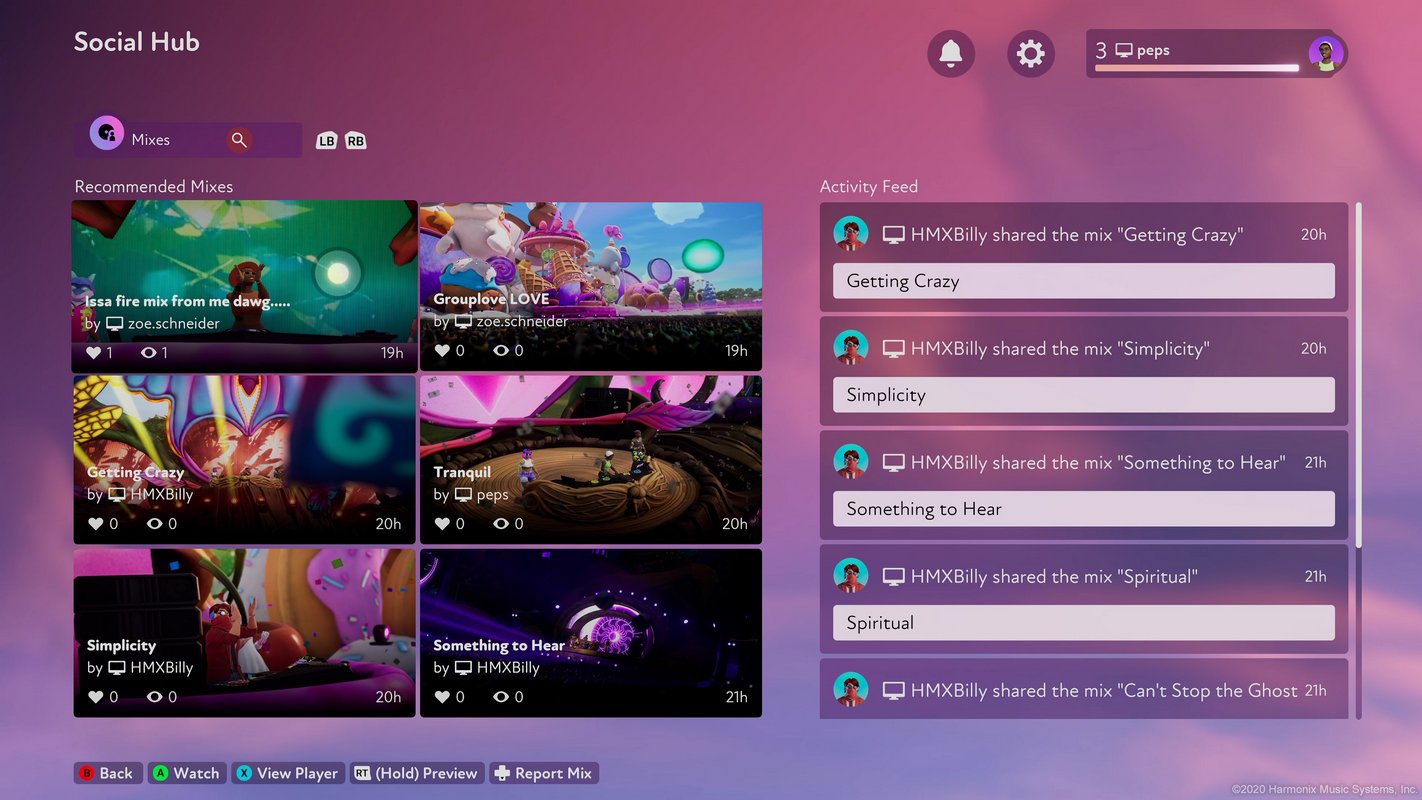Select the Back button
The image size is (1422, 800).
tap(105, 773)
